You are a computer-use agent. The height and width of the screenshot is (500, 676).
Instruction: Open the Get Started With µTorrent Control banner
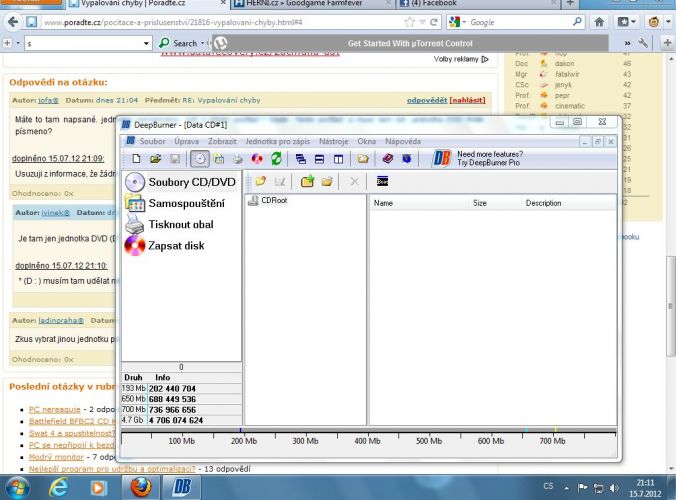point(410,43)
